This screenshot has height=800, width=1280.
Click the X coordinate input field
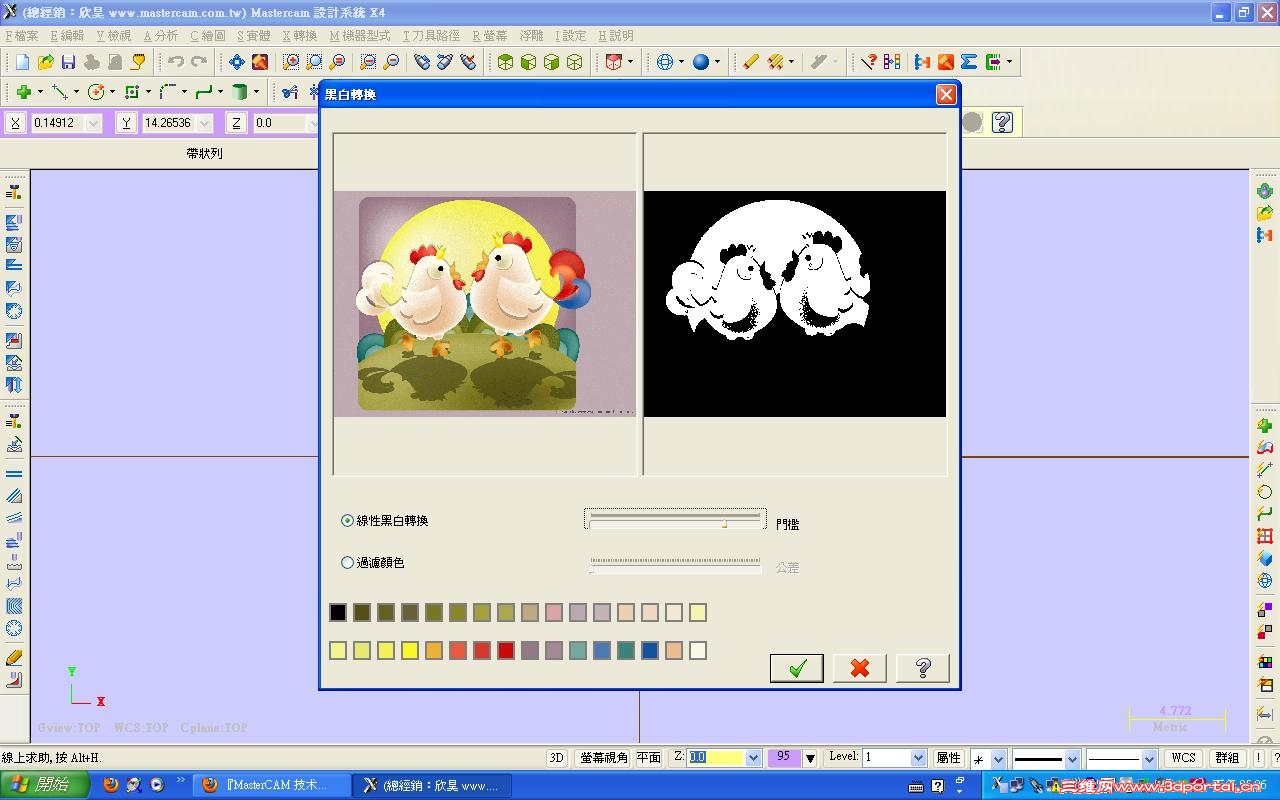58,123
